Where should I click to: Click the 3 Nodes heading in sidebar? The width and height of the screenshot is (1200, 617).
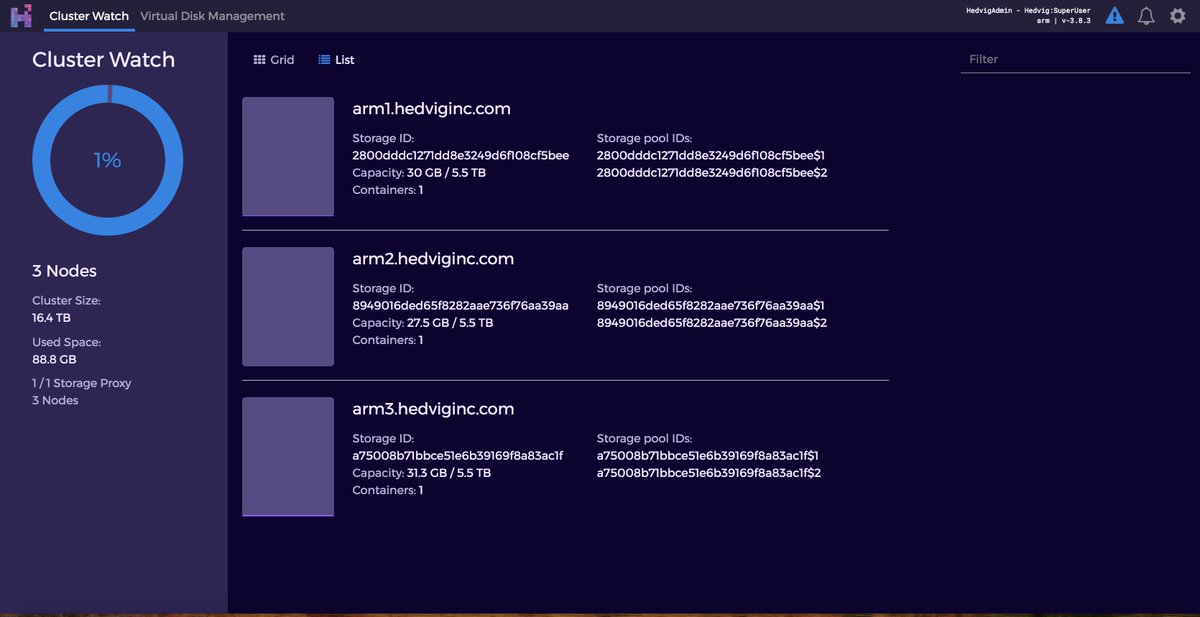pos(64,271)
